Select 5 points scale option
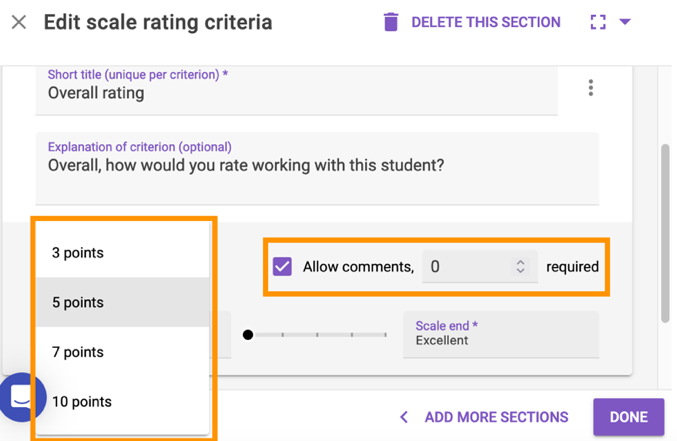Image resolution: width=677 pixels, height=441 pixels. click(78, 302)
